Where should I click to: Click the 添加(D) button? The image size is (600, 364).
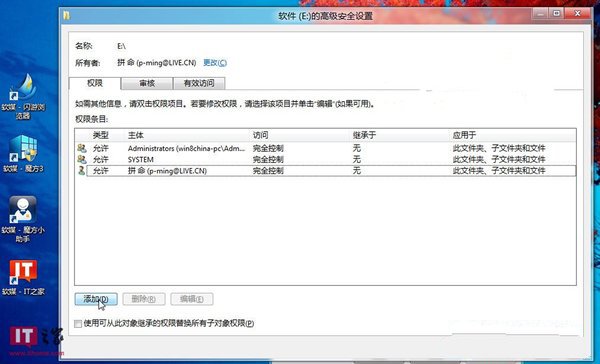96,299
